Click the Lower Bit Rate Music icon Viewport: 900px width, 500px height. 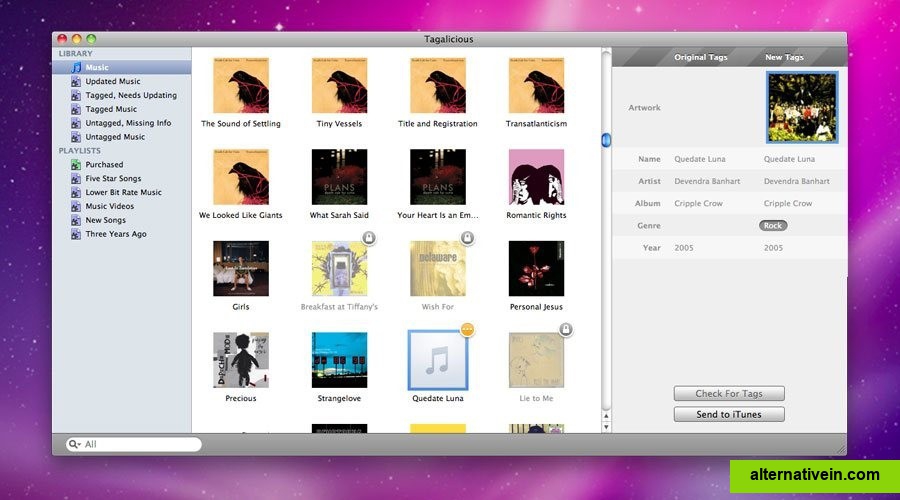pos(76,192)
